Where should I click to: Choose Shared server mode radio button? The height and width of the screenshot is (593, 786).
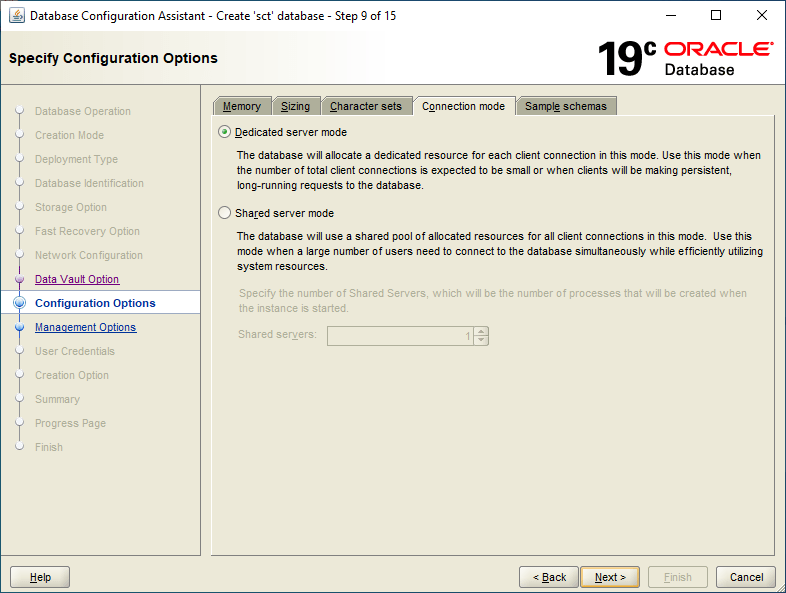coord(225,213)
